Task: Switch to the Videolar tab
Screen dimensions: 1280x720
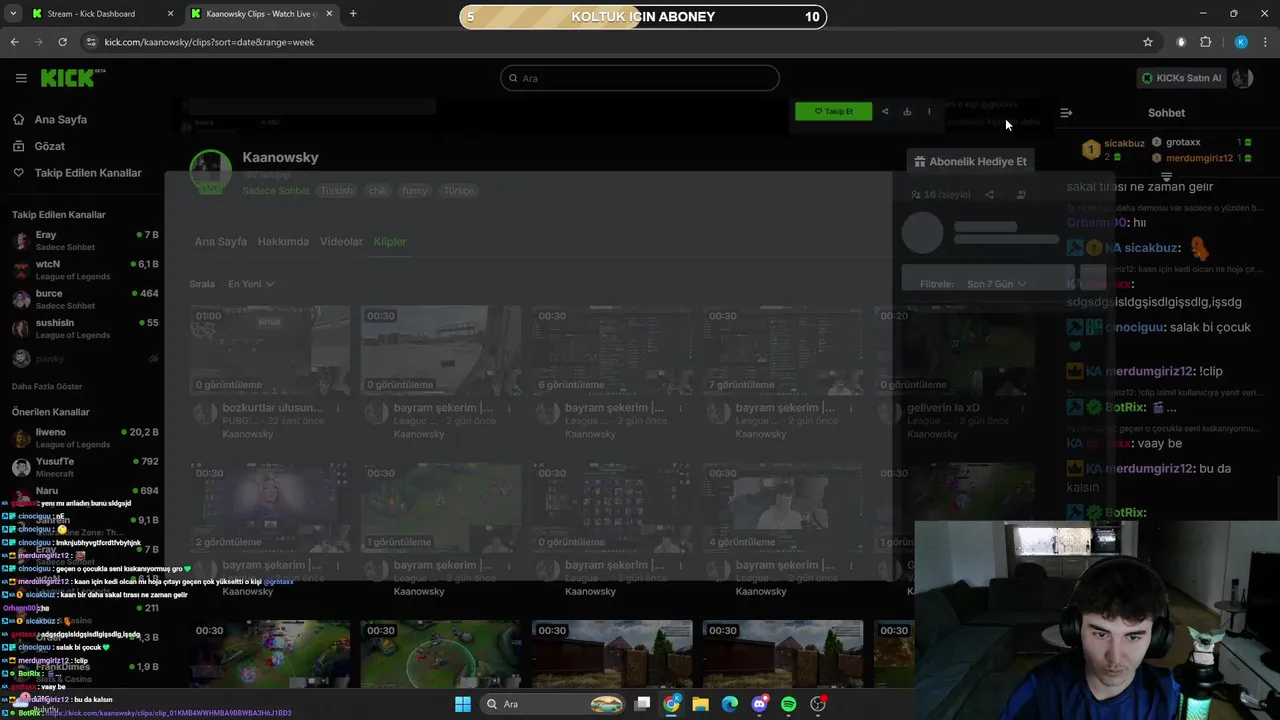Action: [341, 242]
